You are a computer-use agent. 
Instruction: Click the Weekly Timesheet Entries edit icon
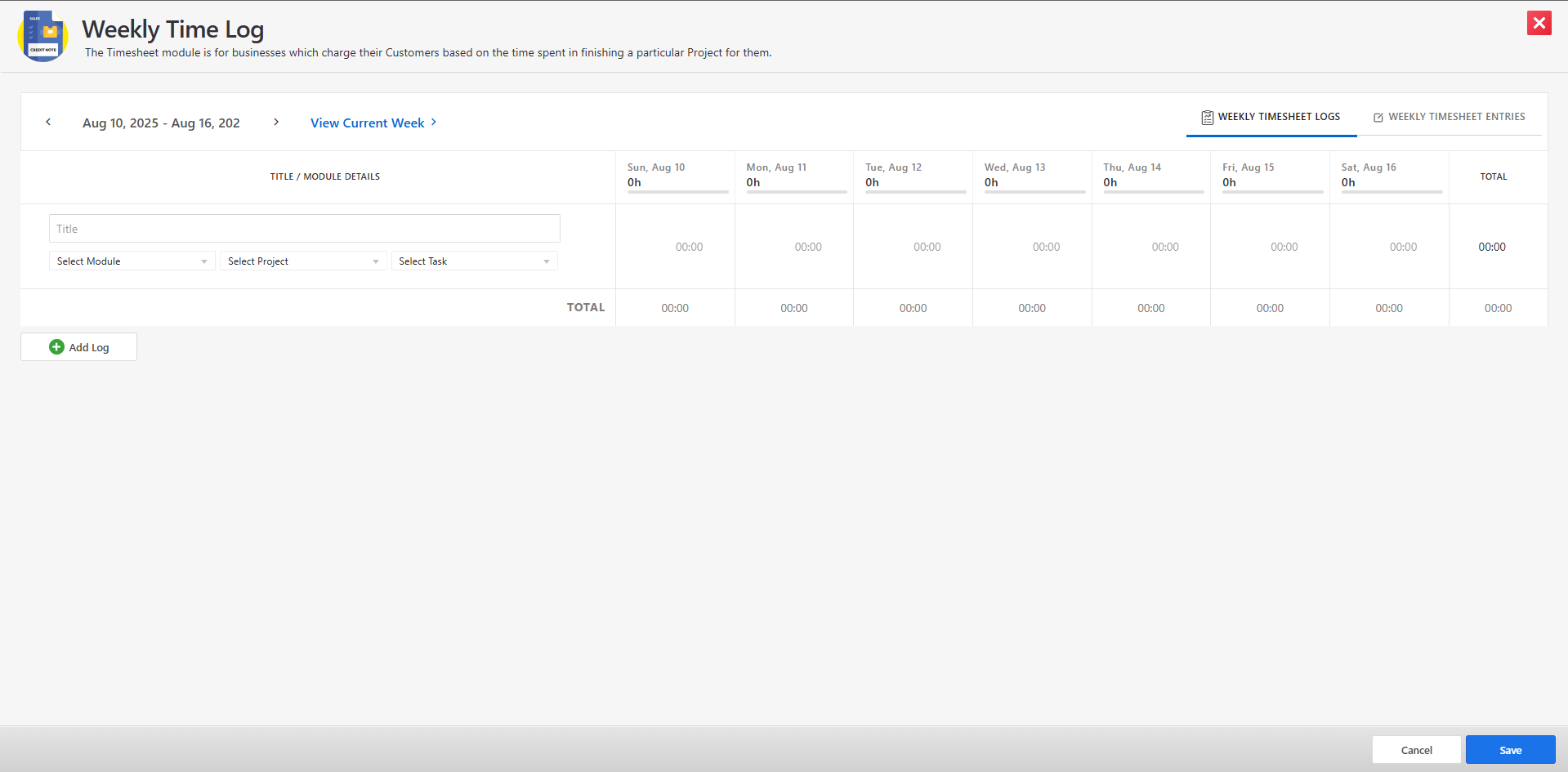click(x=1378, y=118)
